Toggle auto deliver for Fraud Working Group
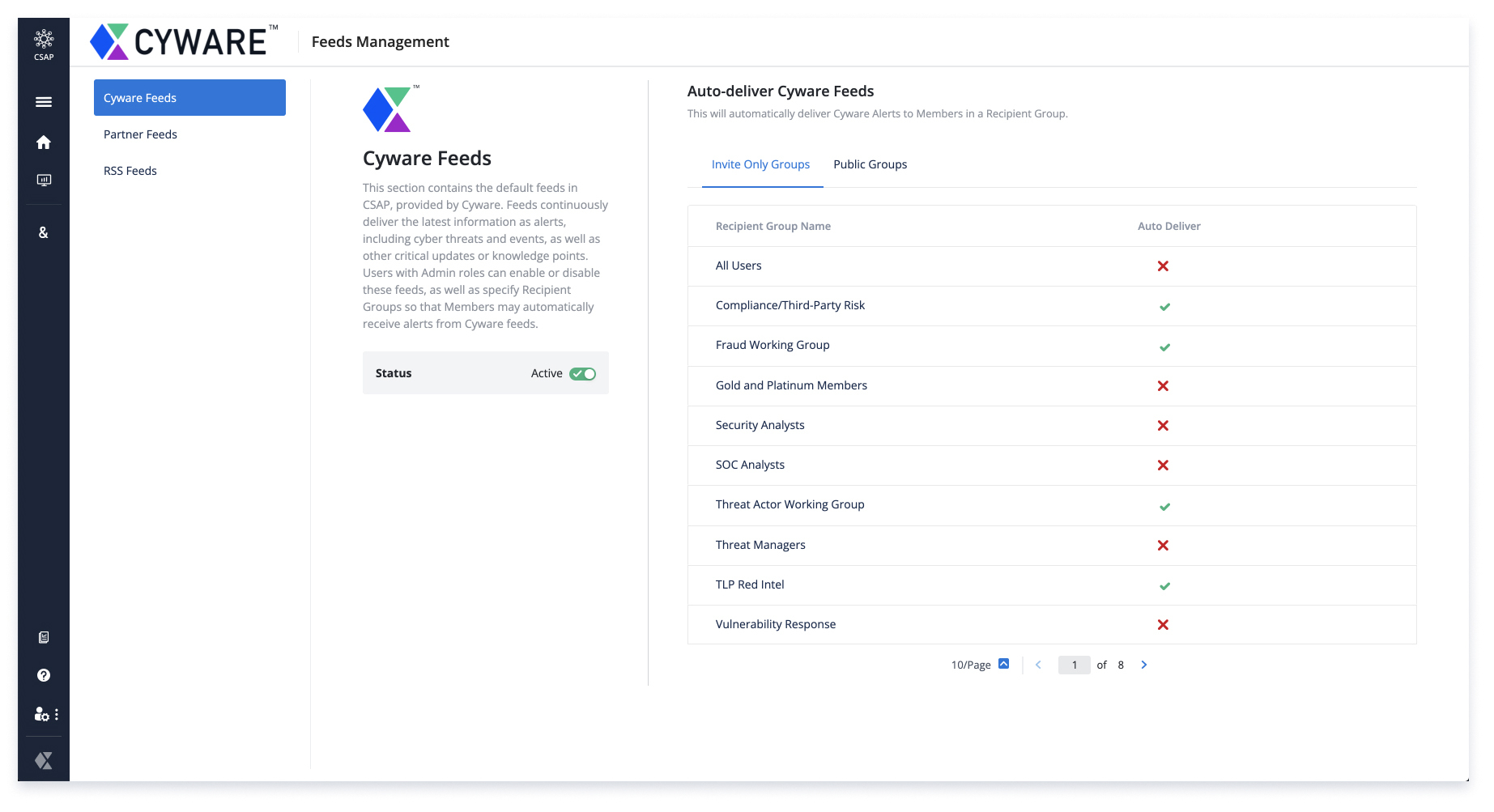The height and width of the screenshot is (812, 1494). click(1164, 347)
